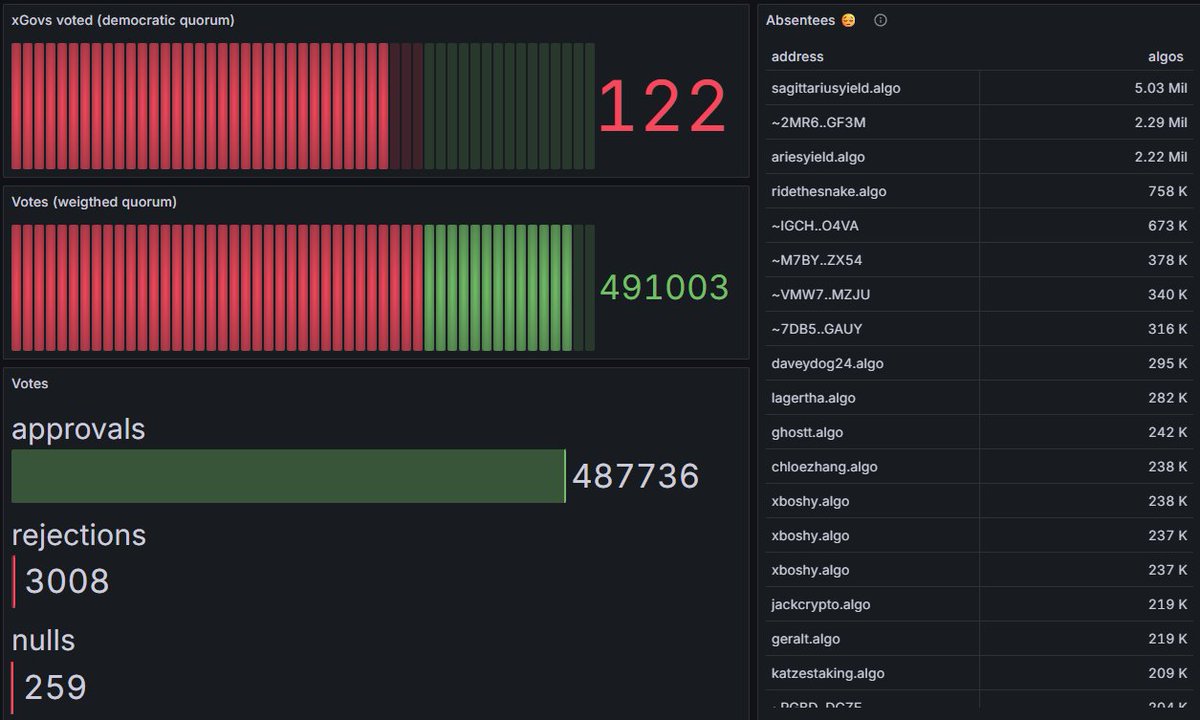This screenshot has height=720, width=1200.
Task: Select the 2.29 Mil algos cell
Action: click(x=1087, y=122)
